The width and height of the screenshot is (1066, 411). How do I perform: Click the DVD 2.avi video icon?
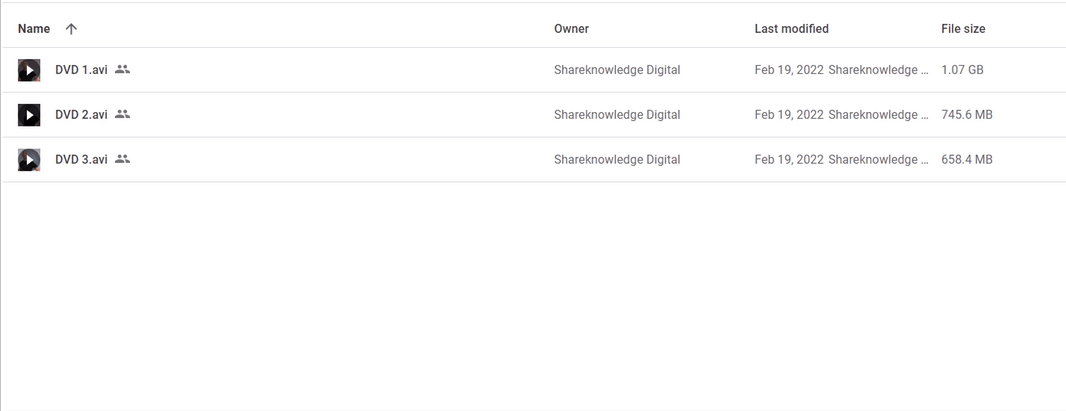click(x=29, y=115)
